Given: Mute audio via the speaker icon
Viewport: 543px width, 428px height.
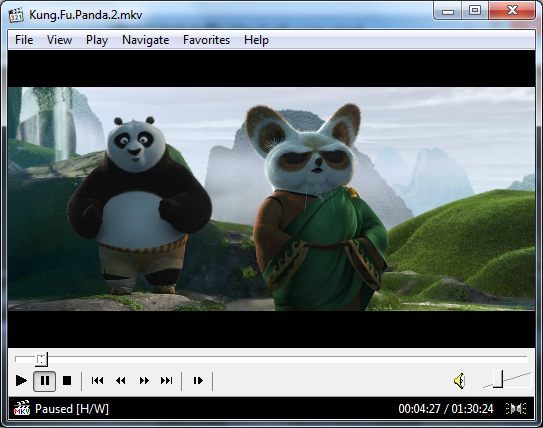Looking at the screenshot, I should [x=459, y=381].
